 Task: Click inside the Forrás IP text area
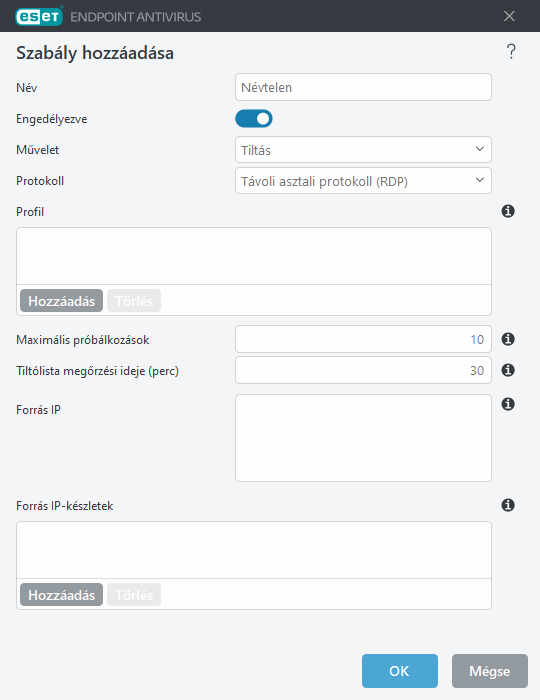point(363,438)
